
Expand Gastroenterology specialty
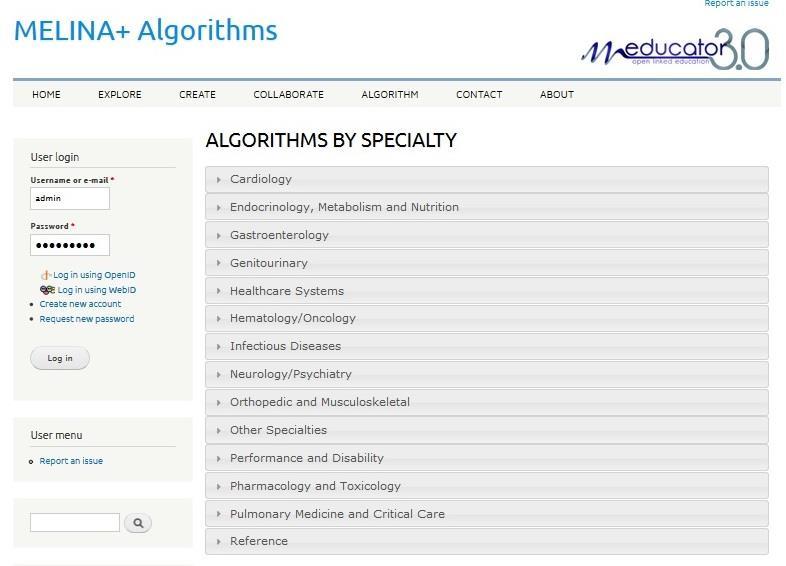pos(486,235)
